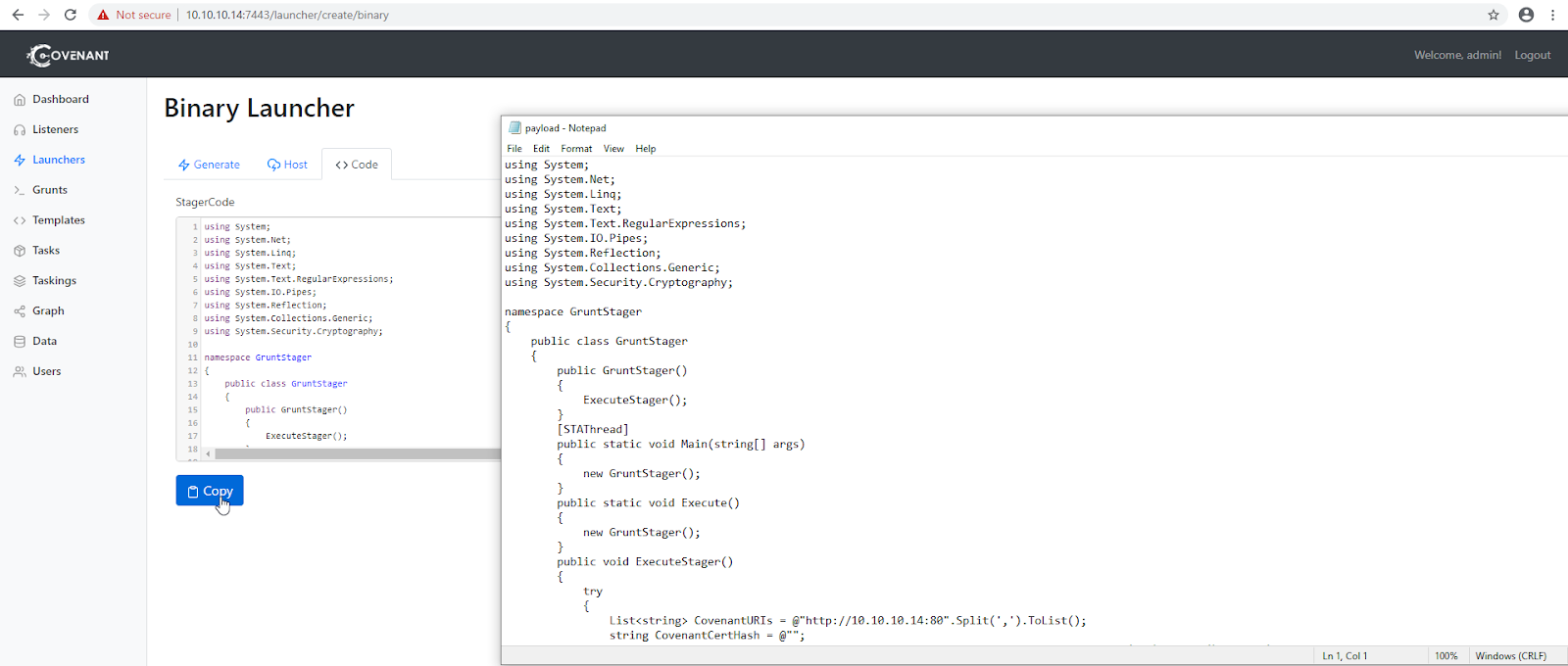
Task: Click the StagerCode horizontal scrollbar
Action: [358, 453]
